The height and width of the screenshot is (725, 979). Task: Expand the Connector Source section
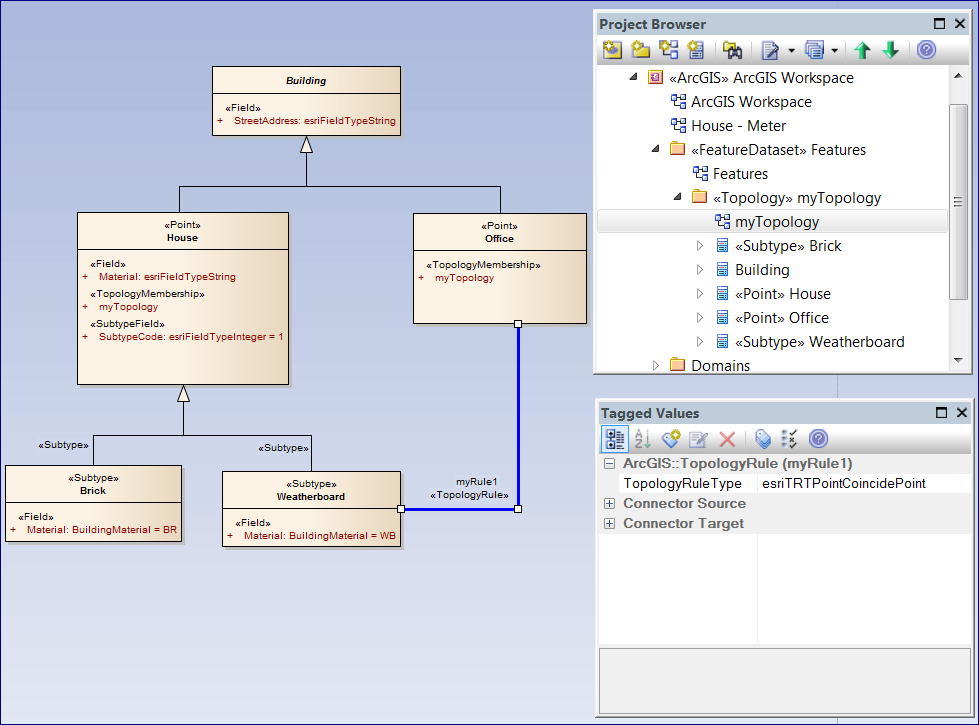click(610, 504)
